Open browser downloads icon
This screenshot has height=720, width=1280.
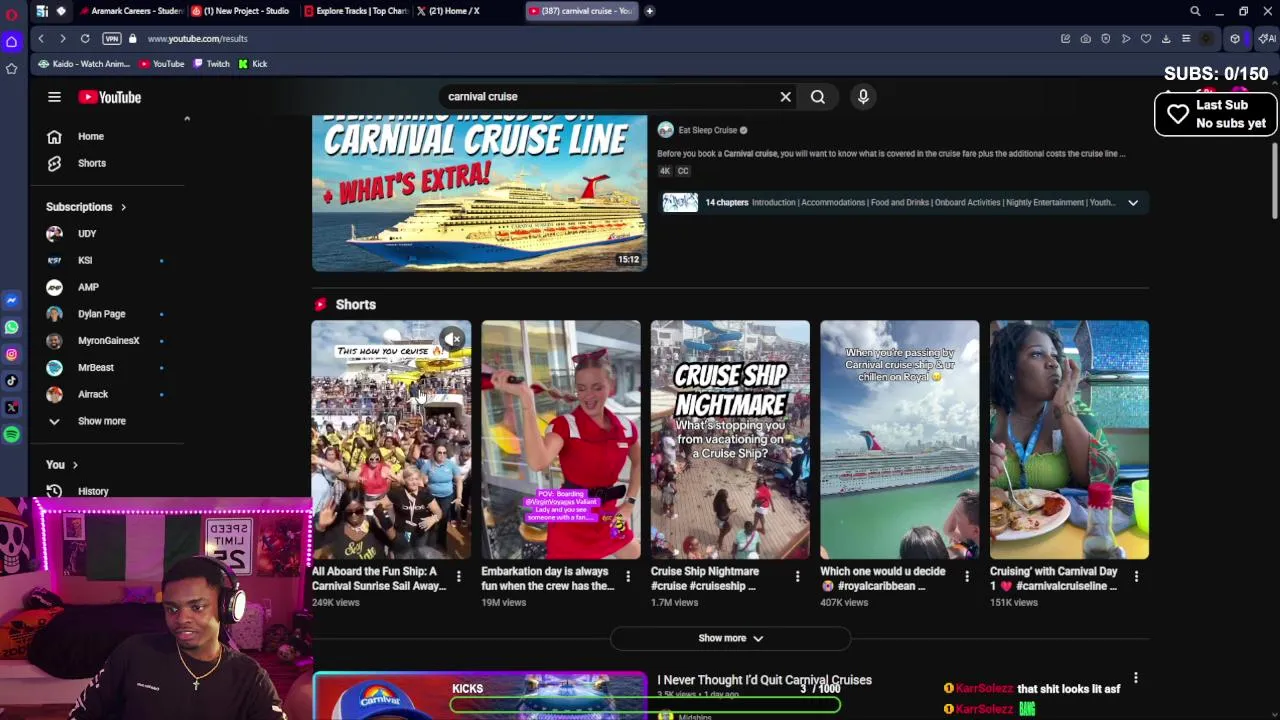pyautogui.click(x=1166, y=38)
